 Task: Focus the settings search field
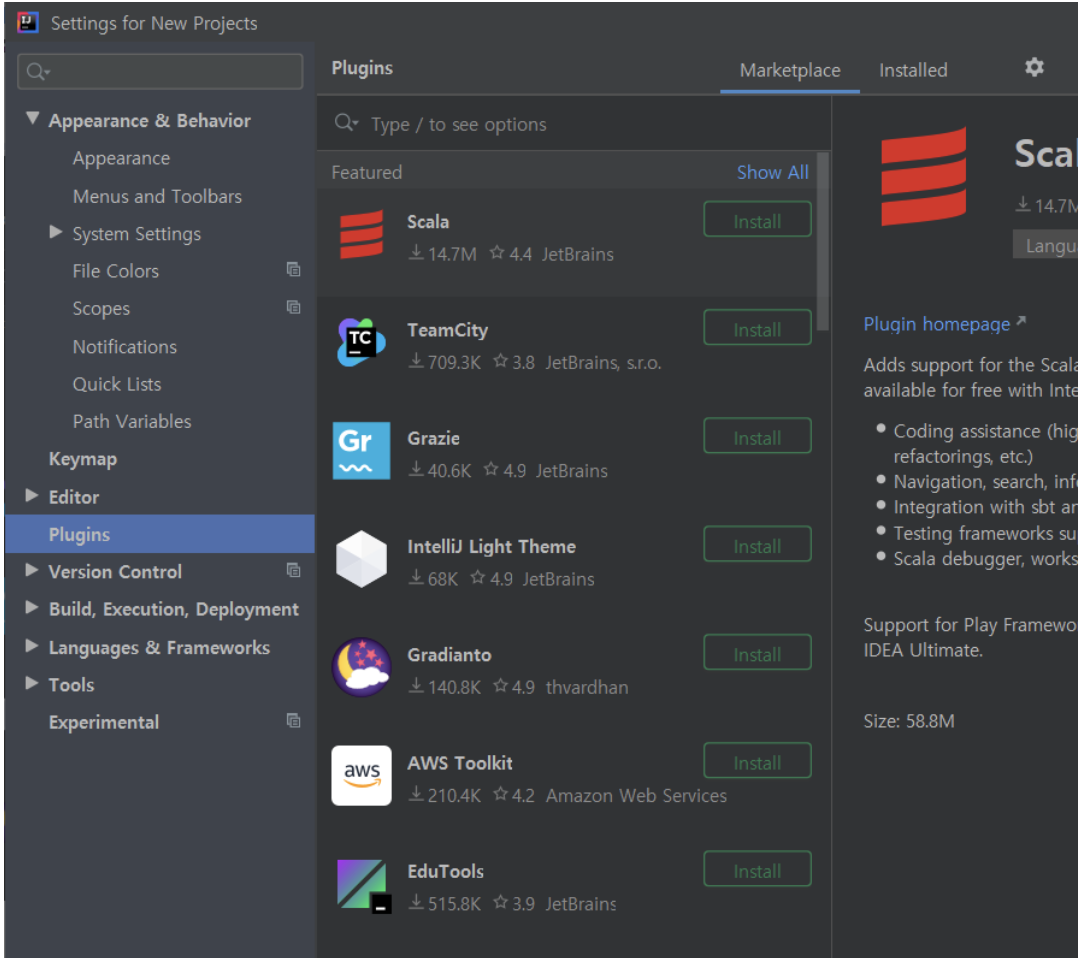tap(160, 72)
